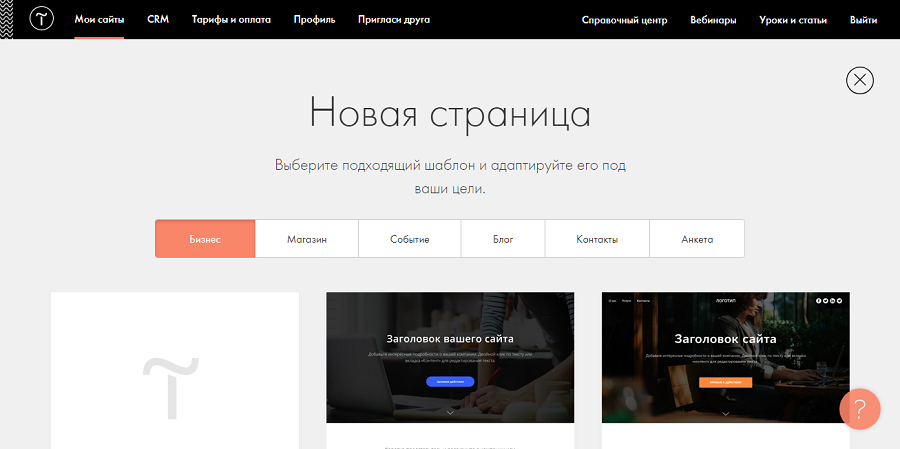Image resolution: width=900 pixels, height=449 pixels.
Task: Open Мои сайты in top navigation
Action: pyautogui.click(x=99, y=20)
